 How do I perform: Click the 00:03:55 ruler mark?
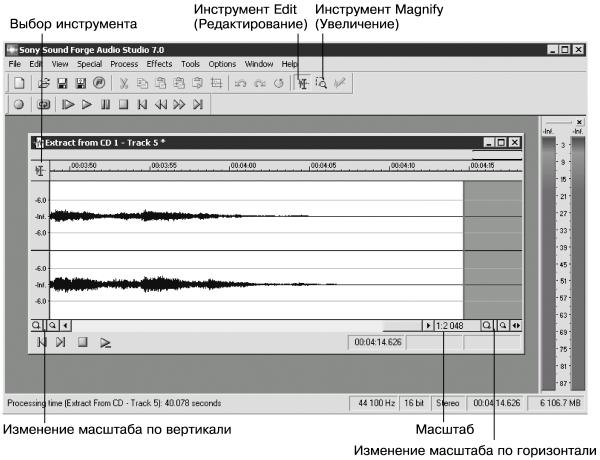(164, 166)
